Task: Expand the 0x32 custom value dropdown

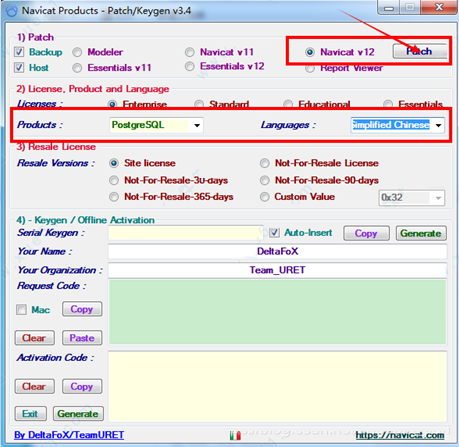Action: coord(412,198)
